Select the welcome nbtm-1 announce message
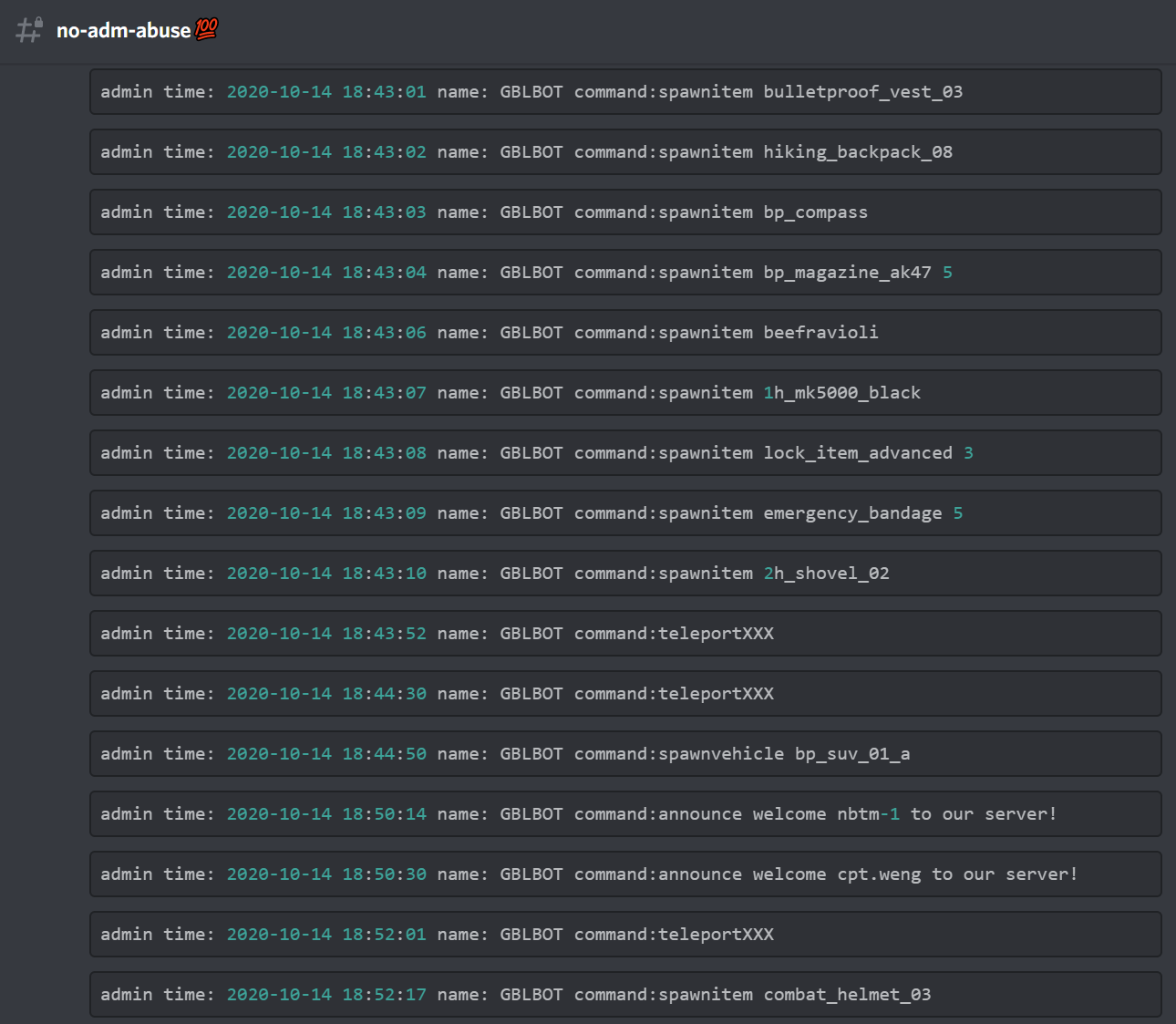Image resolution: width=1176 pixels, height=1024 pixels. (624, 814)
